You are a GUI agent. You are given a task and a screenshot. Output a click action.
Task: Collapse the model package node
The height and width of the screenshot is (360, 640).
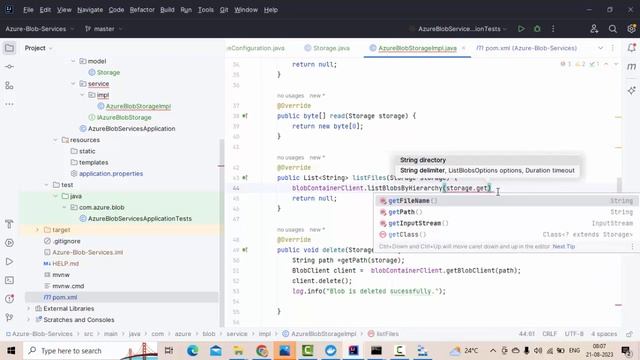[73, 61]
